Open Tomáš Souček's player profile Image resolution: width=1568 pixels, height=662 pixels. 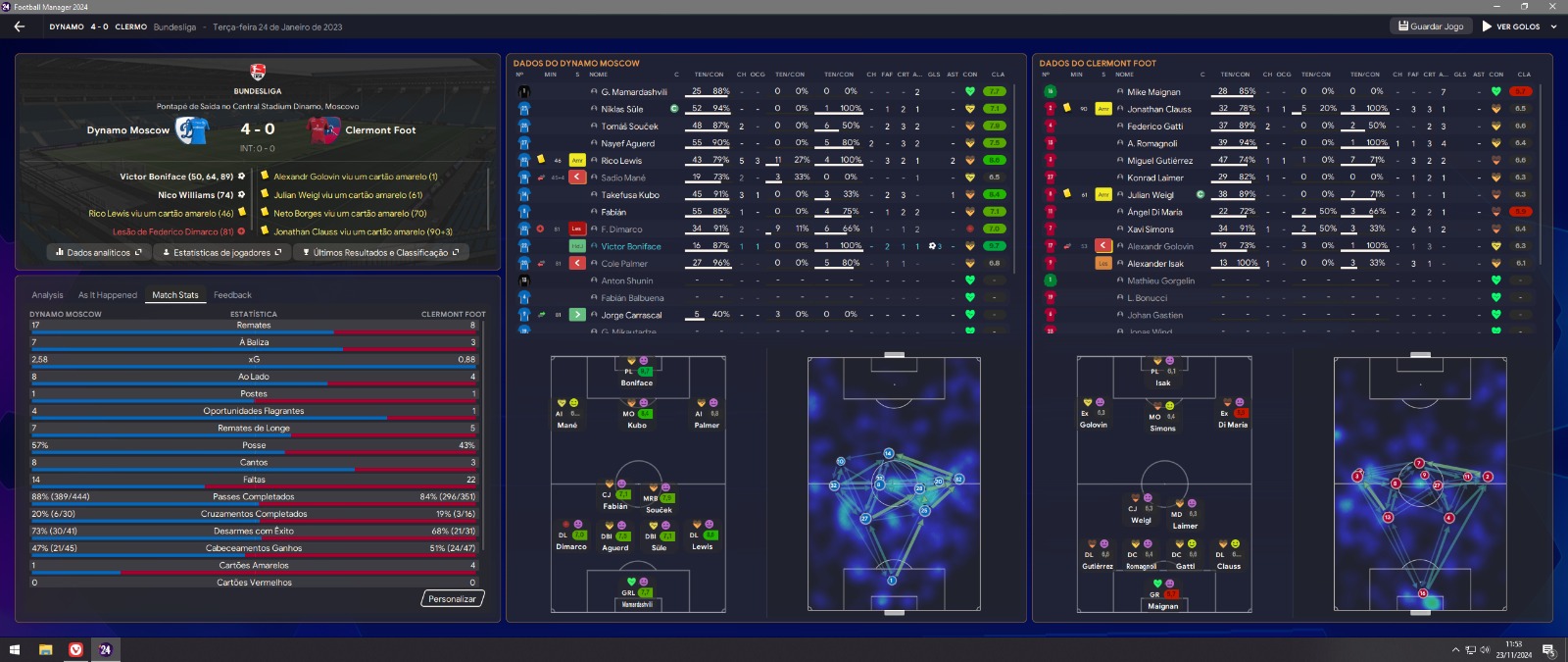pos(630,127)
